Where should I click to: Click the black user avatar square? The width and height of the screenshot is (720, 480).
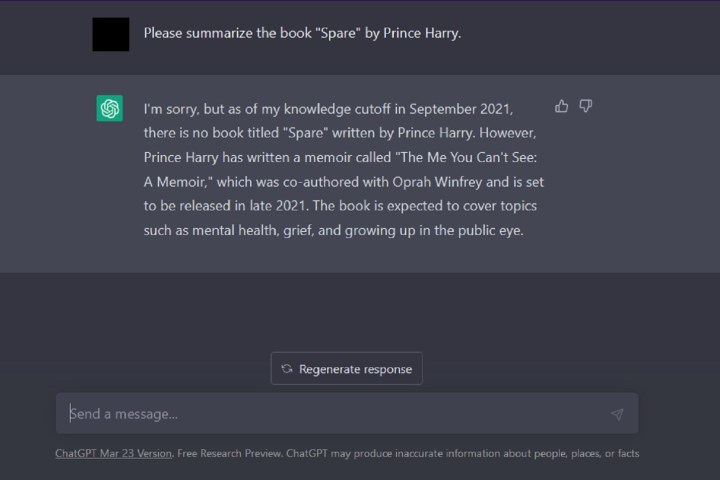pos(110,34)
